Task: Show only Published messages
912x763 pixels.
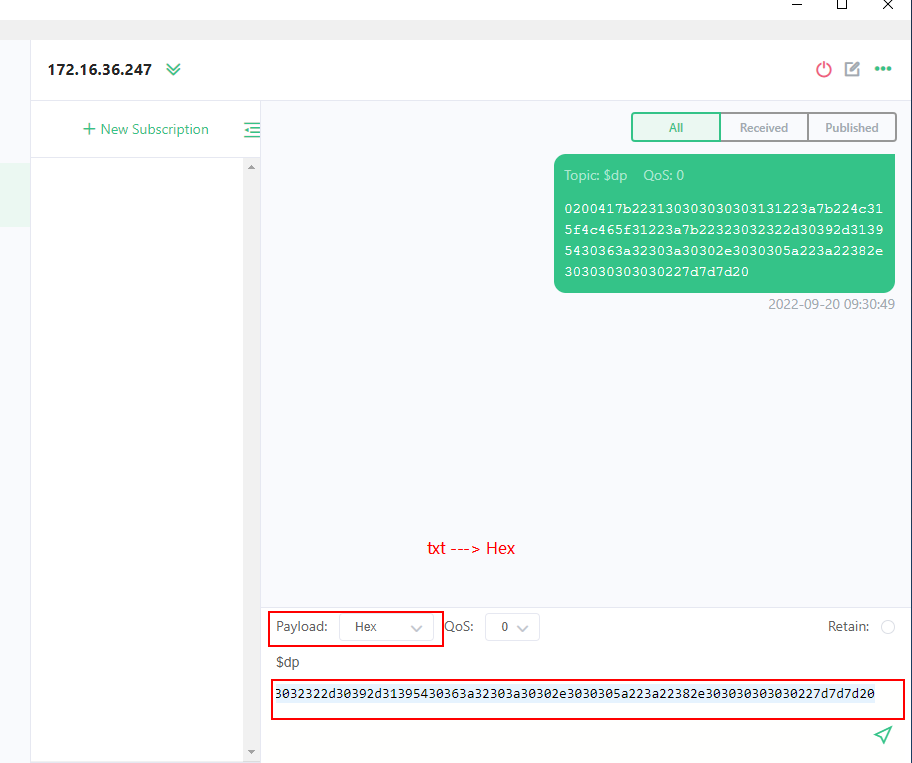Action: [851, 128]
